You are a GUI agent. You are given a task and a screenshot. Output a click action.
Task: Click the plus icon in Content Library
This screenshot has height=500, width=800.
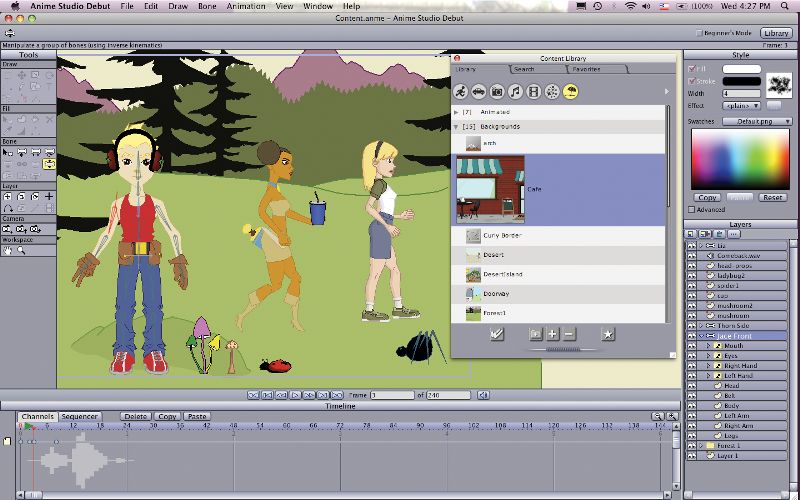[551, 333]
